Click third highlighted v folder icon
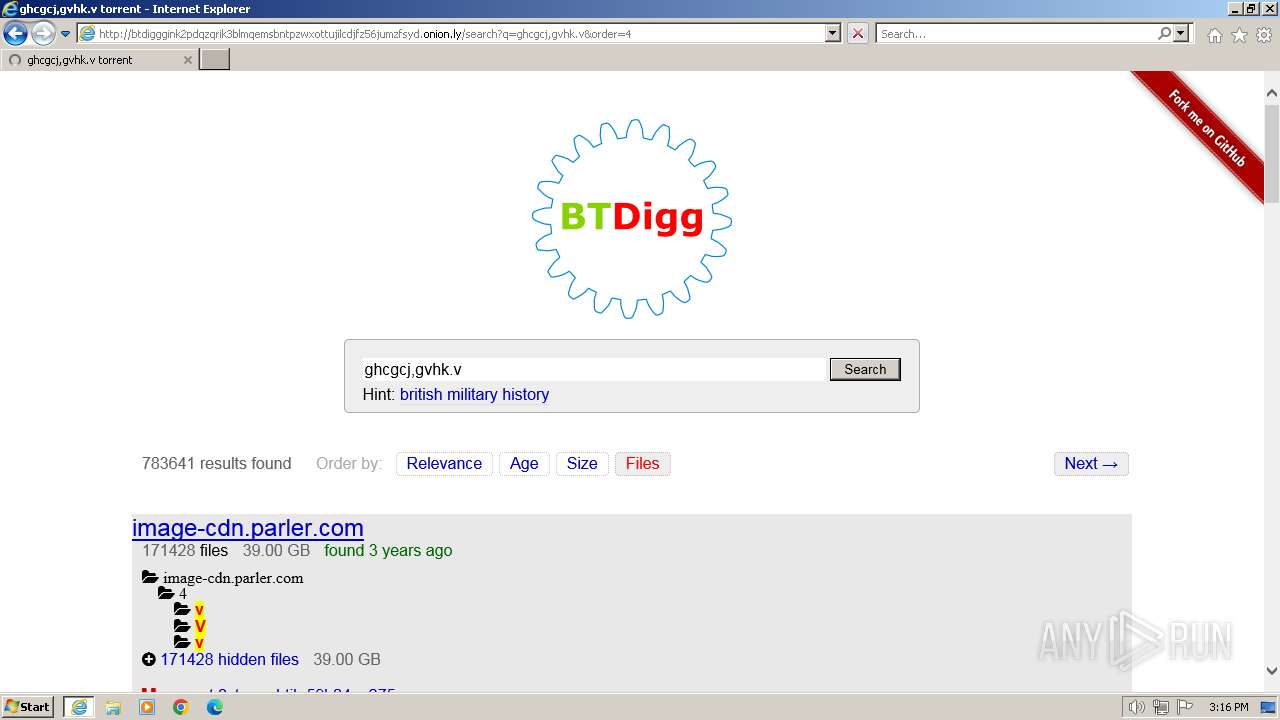 tap(182, 642)
